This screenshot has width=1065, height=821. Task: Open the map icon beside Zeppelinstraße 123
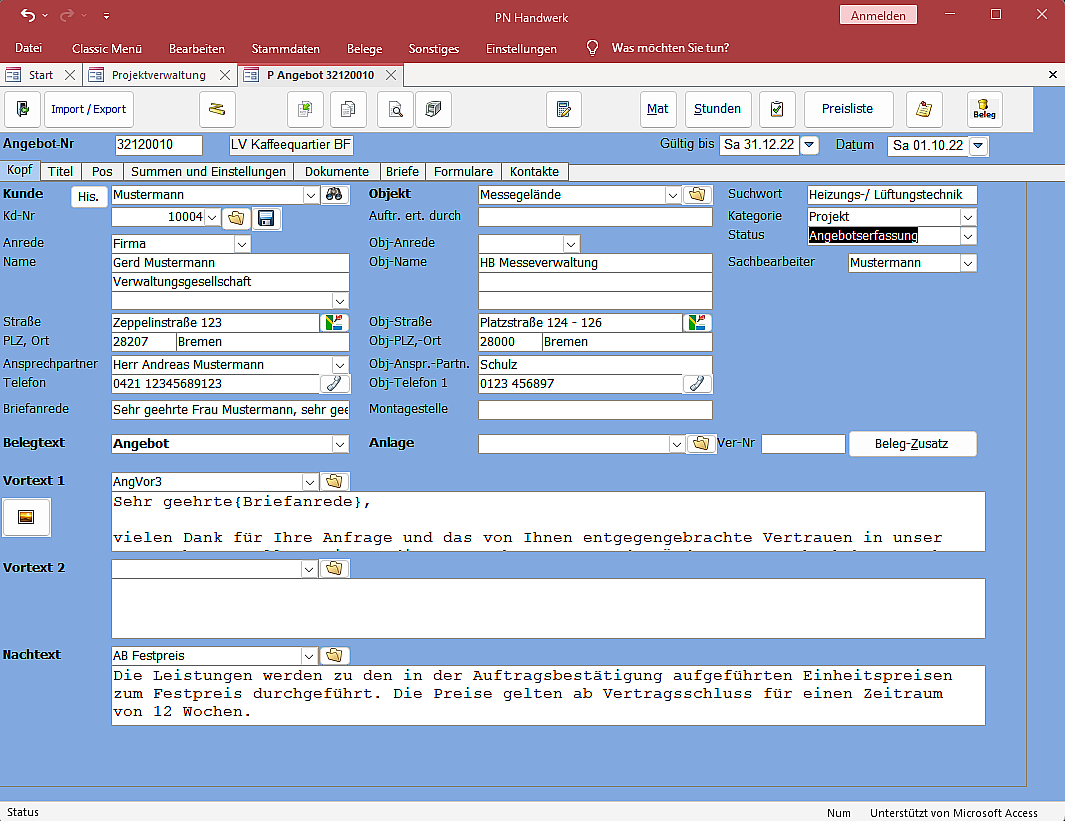pyautogui.click(x=334, y=323)
